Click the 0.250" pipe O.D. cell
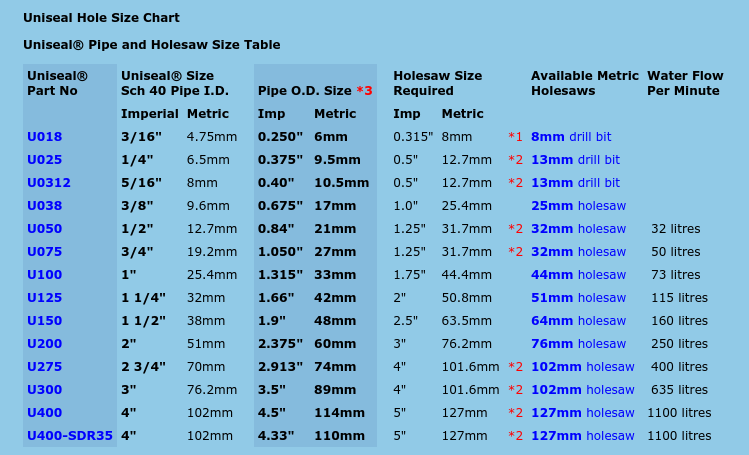The image size is (749, 455). click(x=280, y=137)
